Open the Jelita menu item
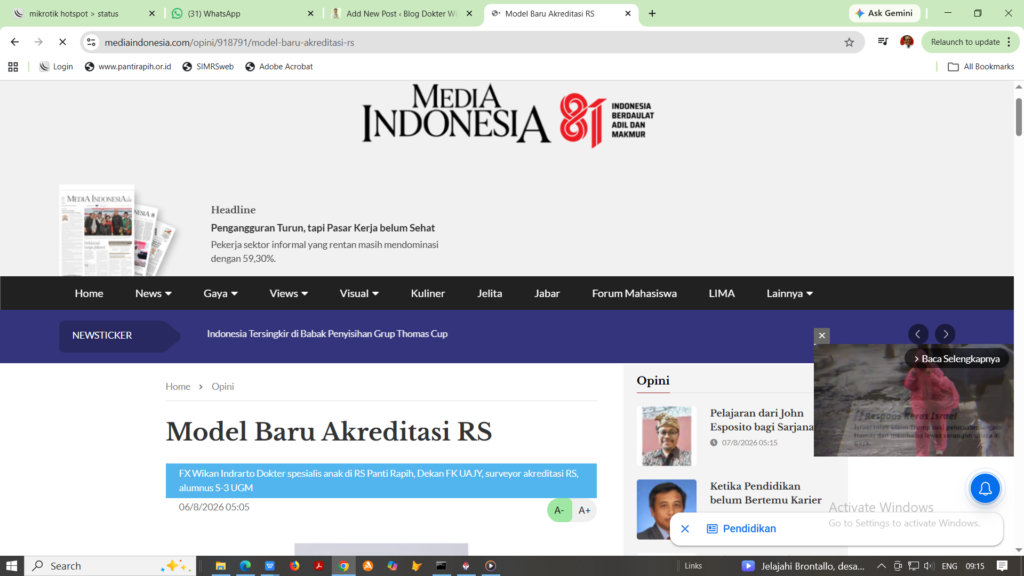This screenshot has width=1024, height=576. 490,293
